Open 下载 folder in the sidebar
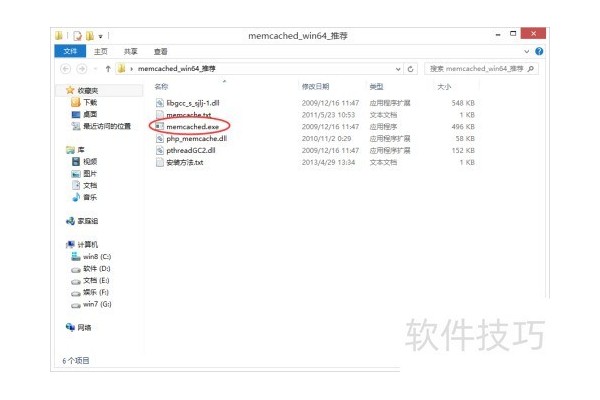The height and width of the screenshot is (400, 600). click(x=90, y=102)
